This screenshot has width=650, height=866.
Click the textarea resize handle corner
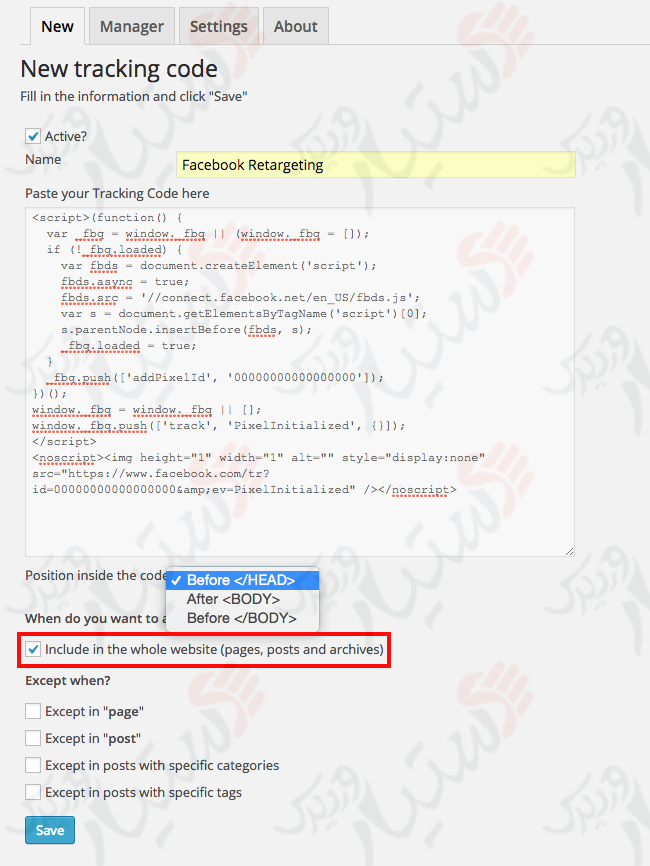coord(569,551)
